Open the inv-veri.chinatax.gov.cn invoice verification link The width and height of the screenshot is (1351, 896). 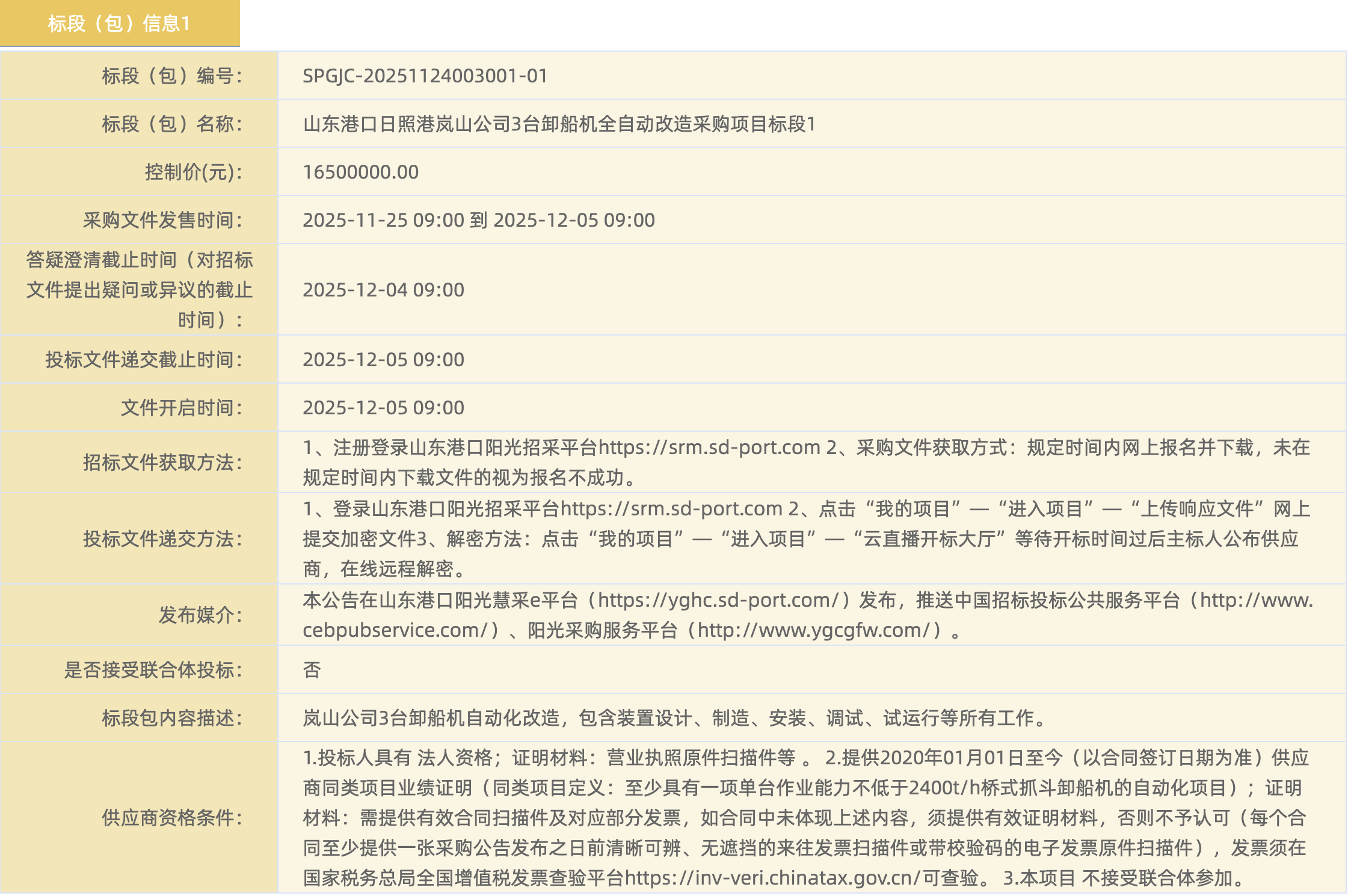(x=772, y=878)
